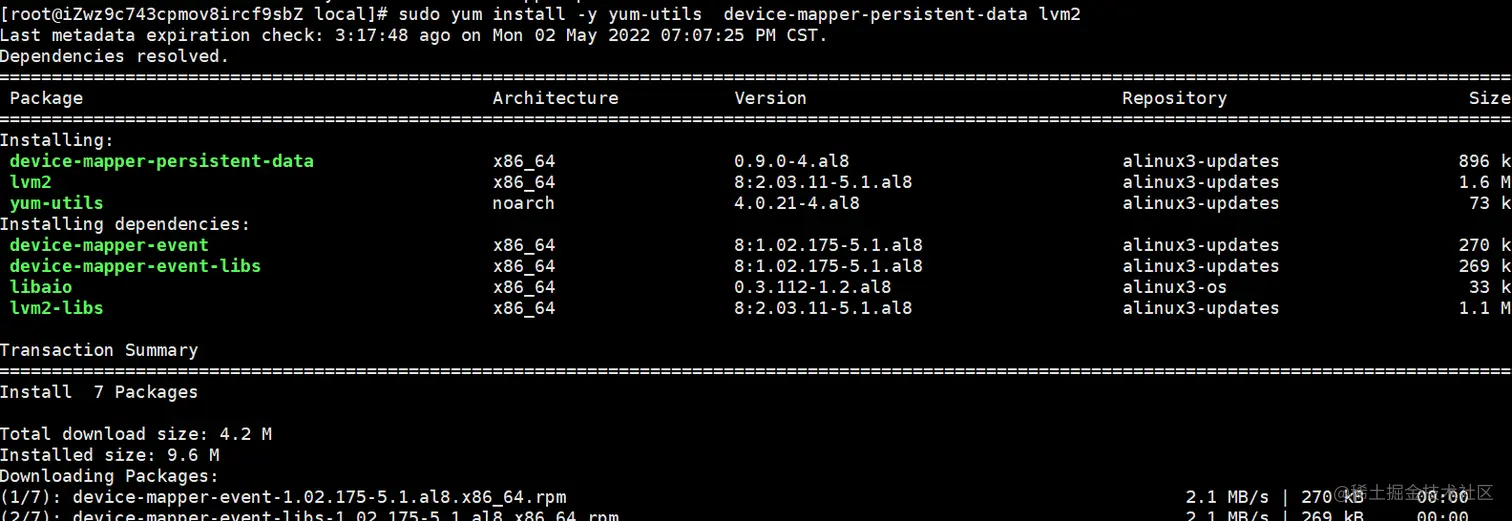Viewport: 1512px width, 521px height.
Task: Click the libaio dependency name
Action: 41,287
